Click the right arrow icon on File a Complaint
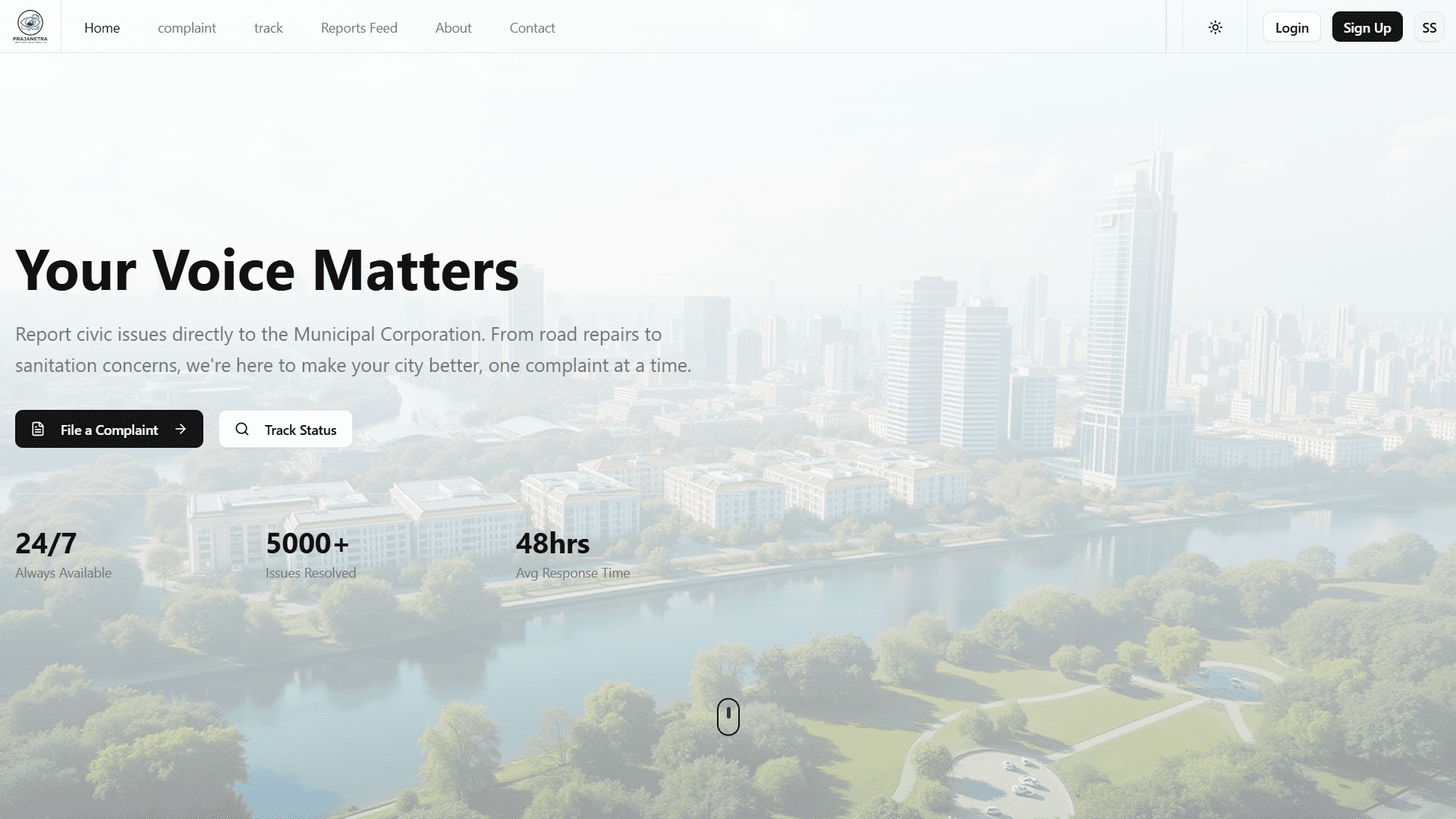The width and height of the screenshot is (1456, 819). [x=181, y=429]
